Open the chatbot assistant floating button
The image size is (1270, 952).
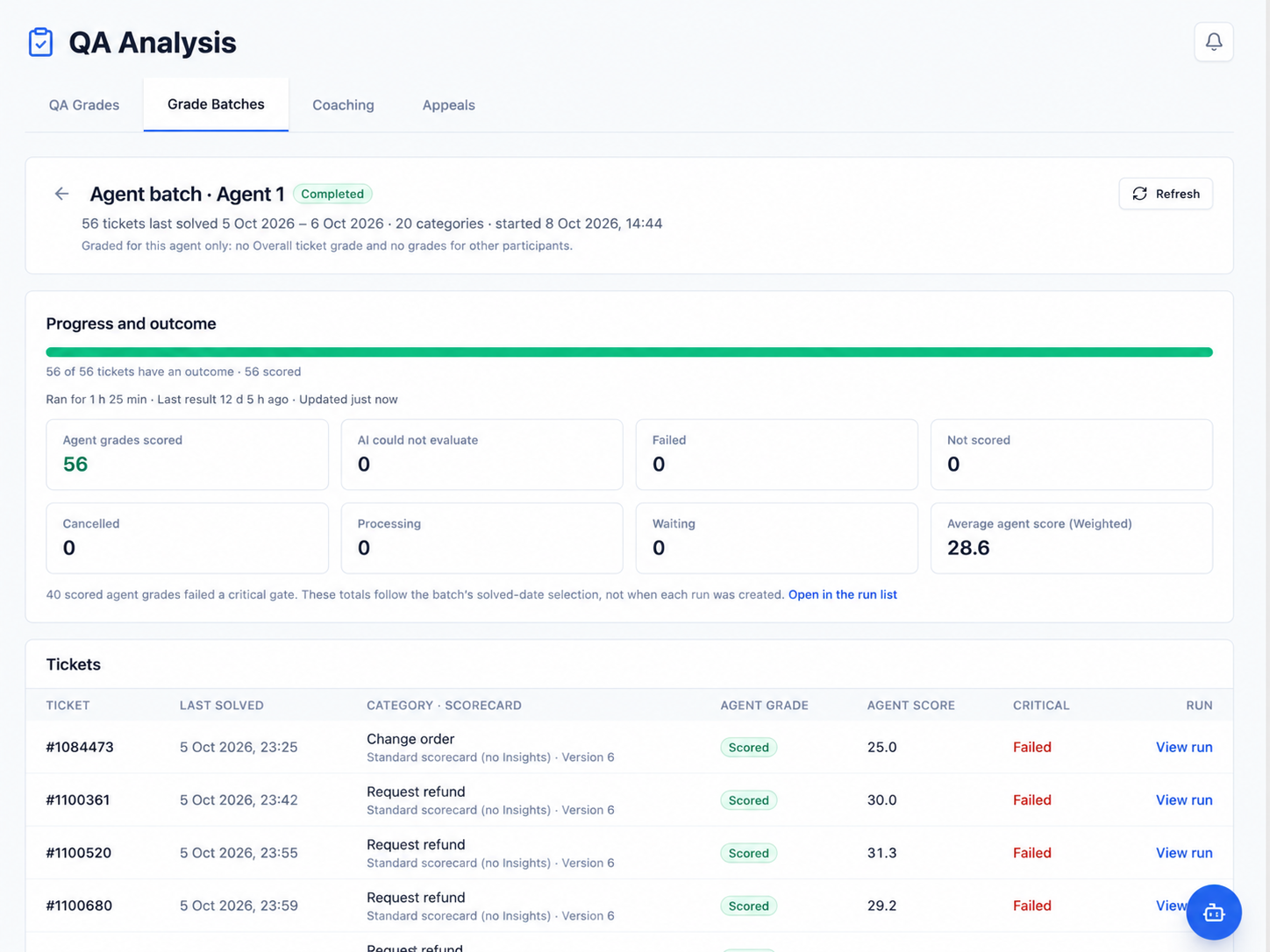1214,913
